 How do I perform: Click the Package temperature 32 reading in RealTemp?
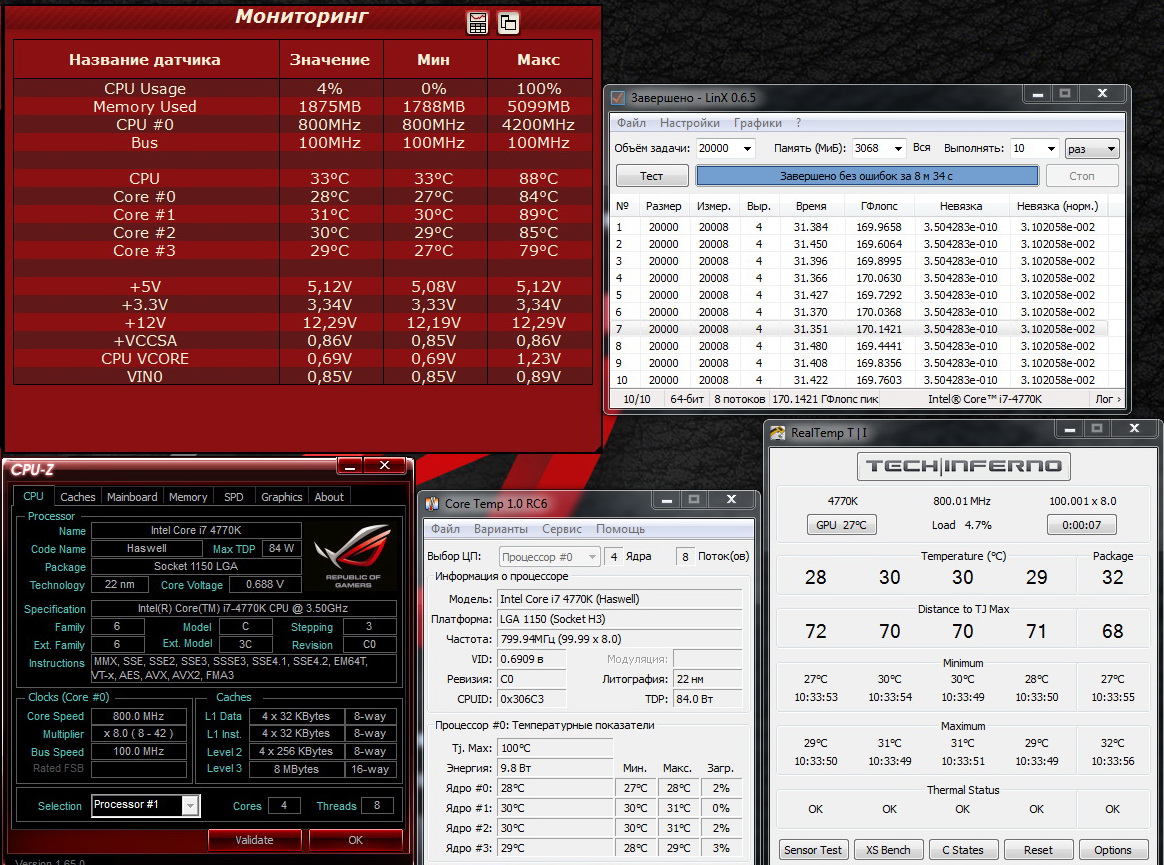[1112, 577]
